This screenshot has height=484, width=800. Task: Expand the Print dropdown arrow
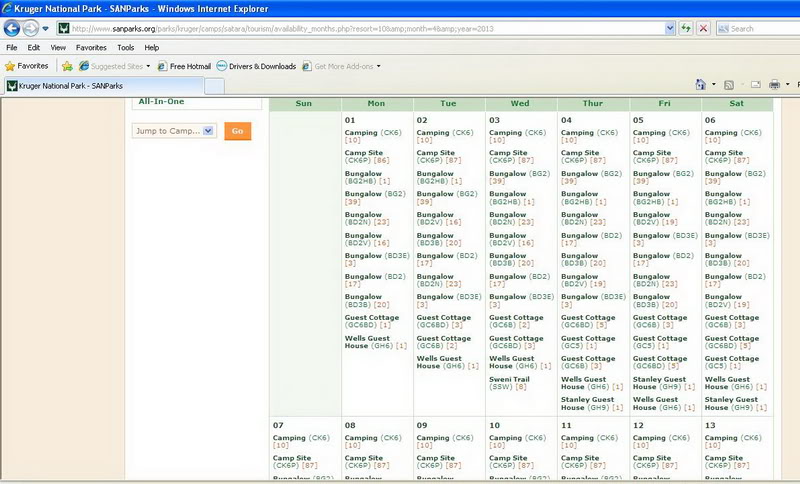pos(787,85)
